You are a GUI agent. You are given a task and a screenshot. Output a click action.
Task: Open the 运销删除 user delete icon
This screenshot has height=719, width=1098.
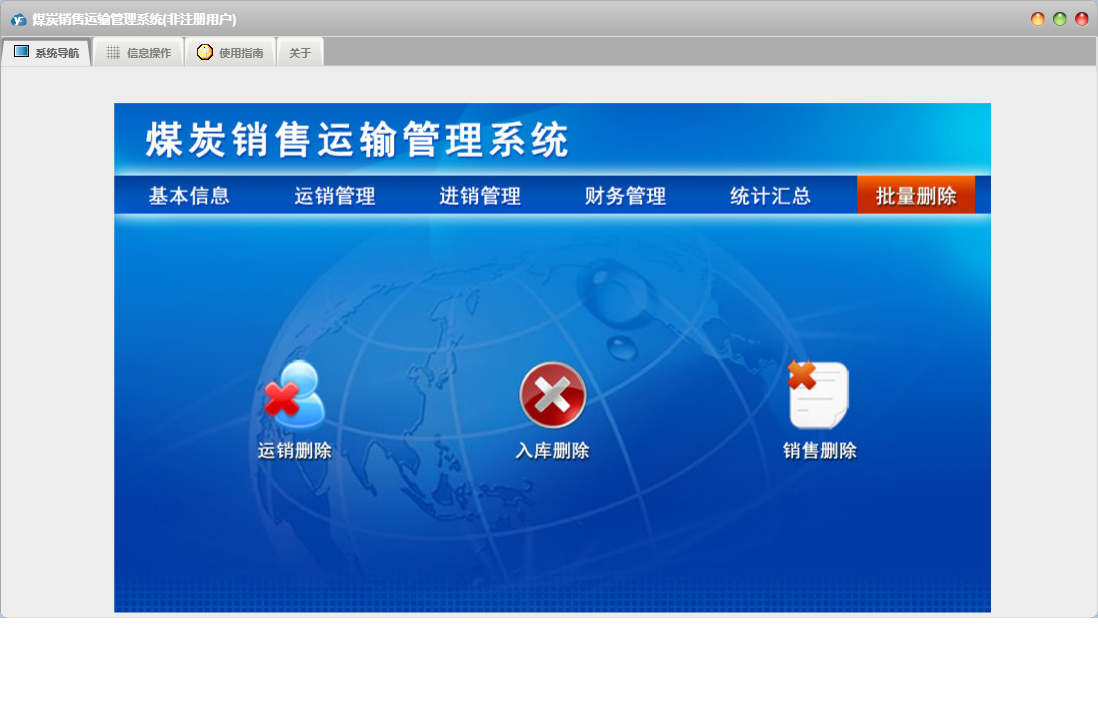coord(295,394)
